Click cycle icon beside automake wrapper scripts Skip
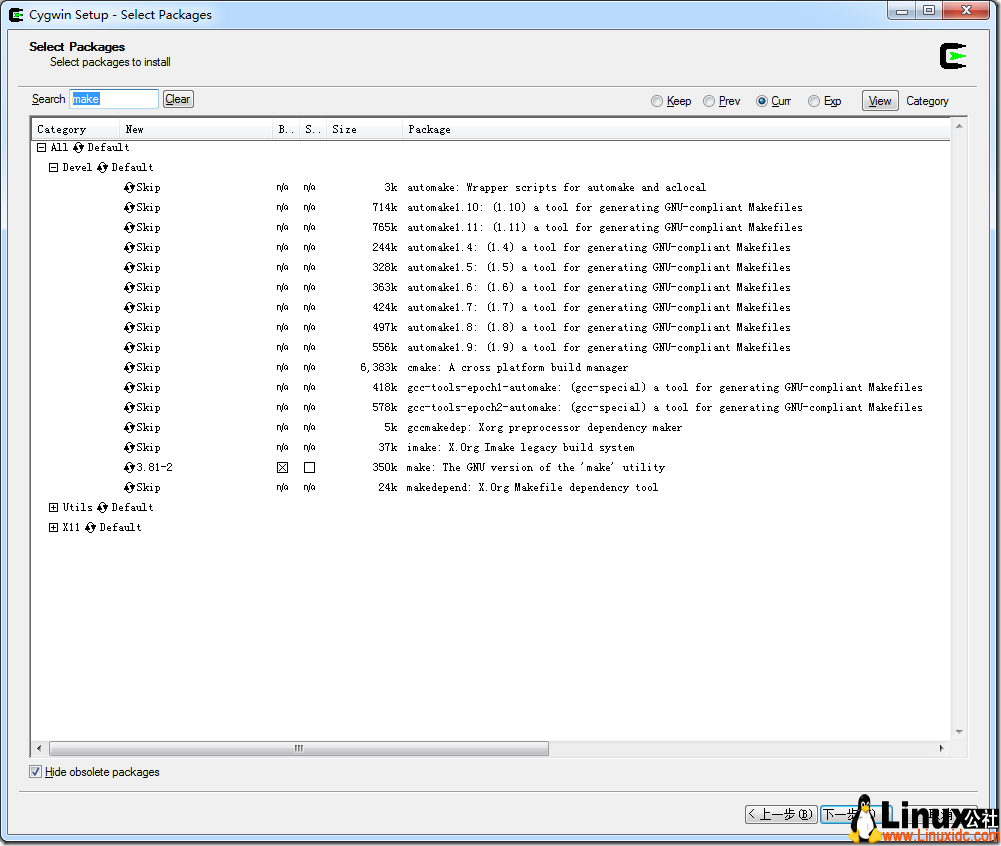Screen dimensions: 1001x846 tap(130, 188)
